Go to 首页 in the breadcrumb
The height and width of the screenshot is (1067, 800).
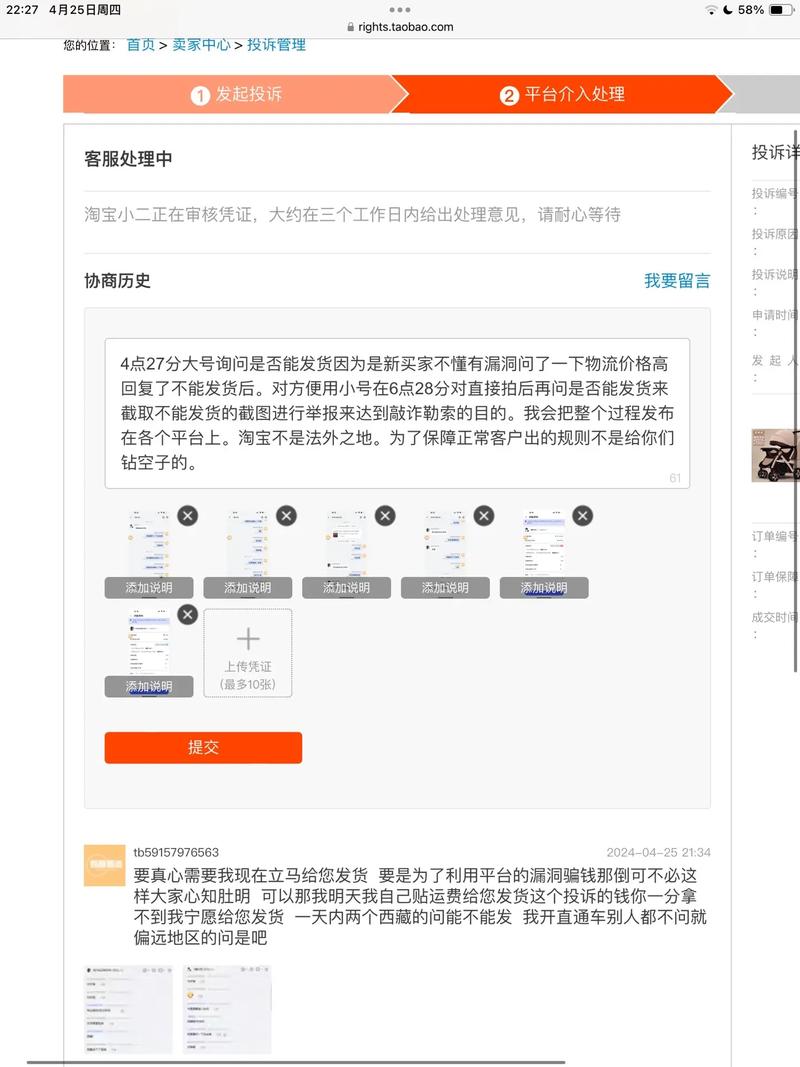(141, 45)
